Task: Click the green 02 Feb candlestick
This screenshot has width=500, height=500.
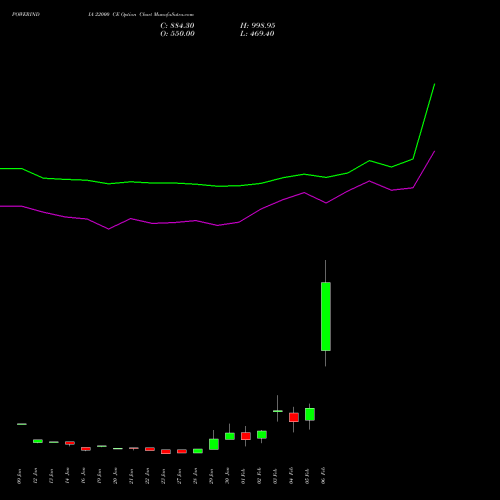Action: 262,435
